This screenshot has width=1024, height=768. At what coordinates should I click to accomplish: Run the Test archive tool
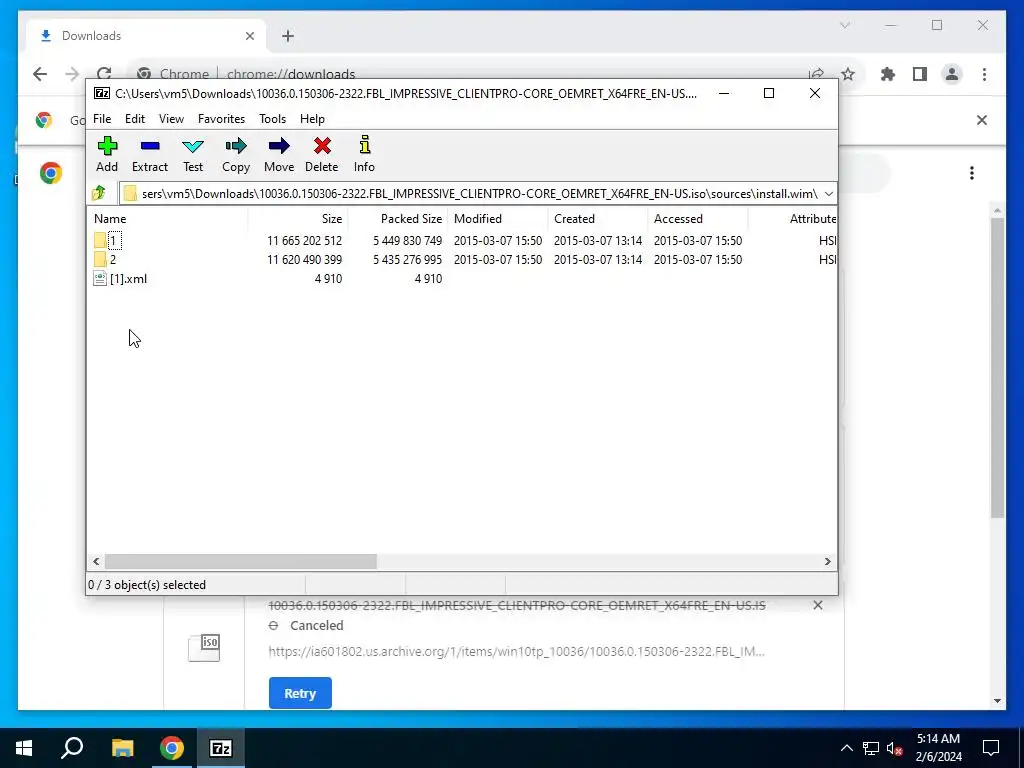click(193, 154)
